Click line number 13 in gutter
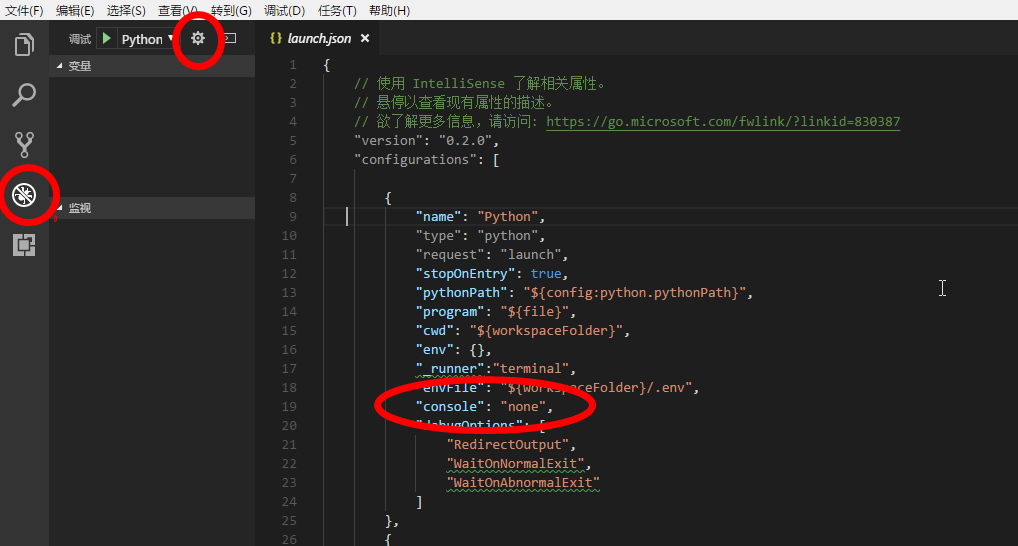The width and height of the screenshot is (1018, 546). tap(289, 292)
